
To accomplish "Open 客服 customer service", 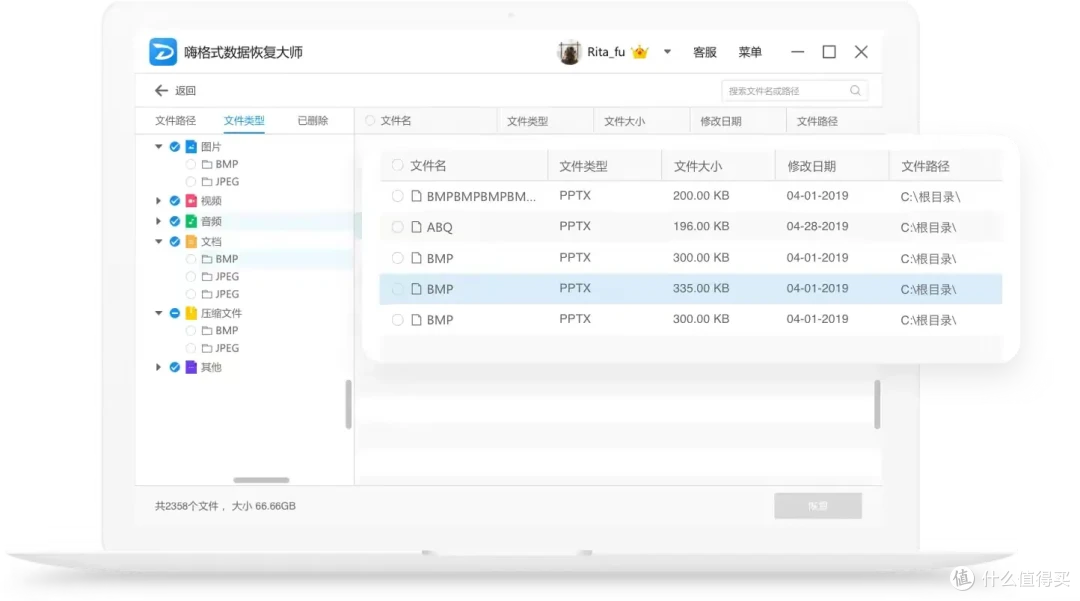I will pyautogui.click(x=705, y=52).
